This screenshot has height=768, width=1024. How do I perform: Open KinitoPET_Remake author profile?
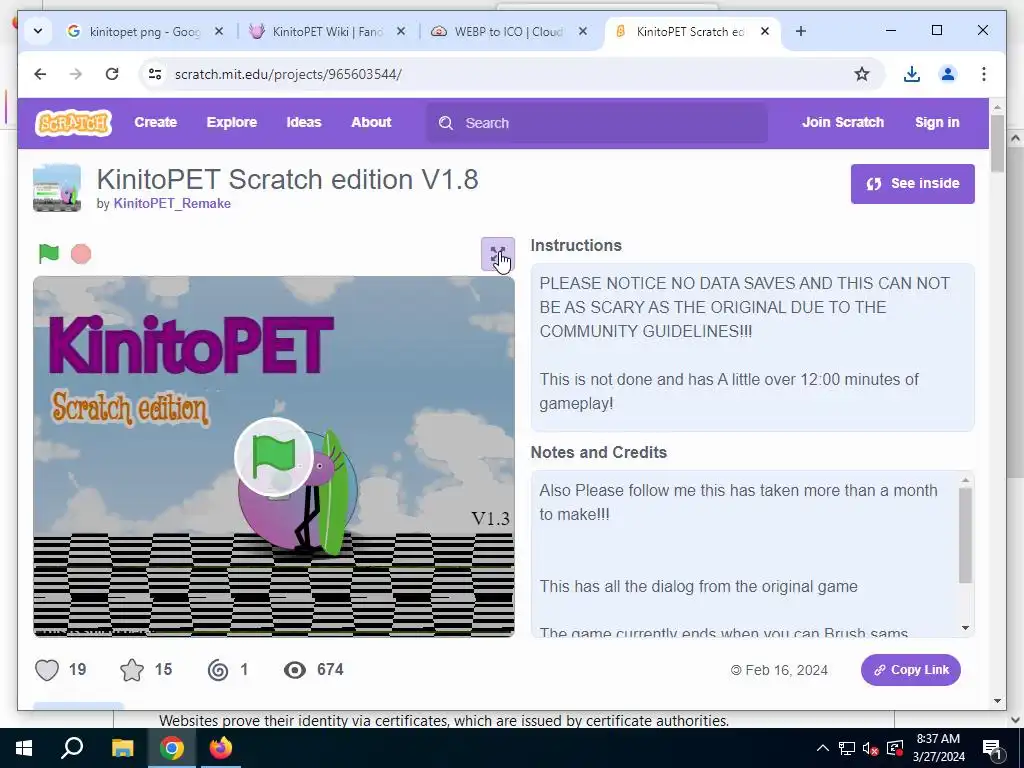point(172,204)
